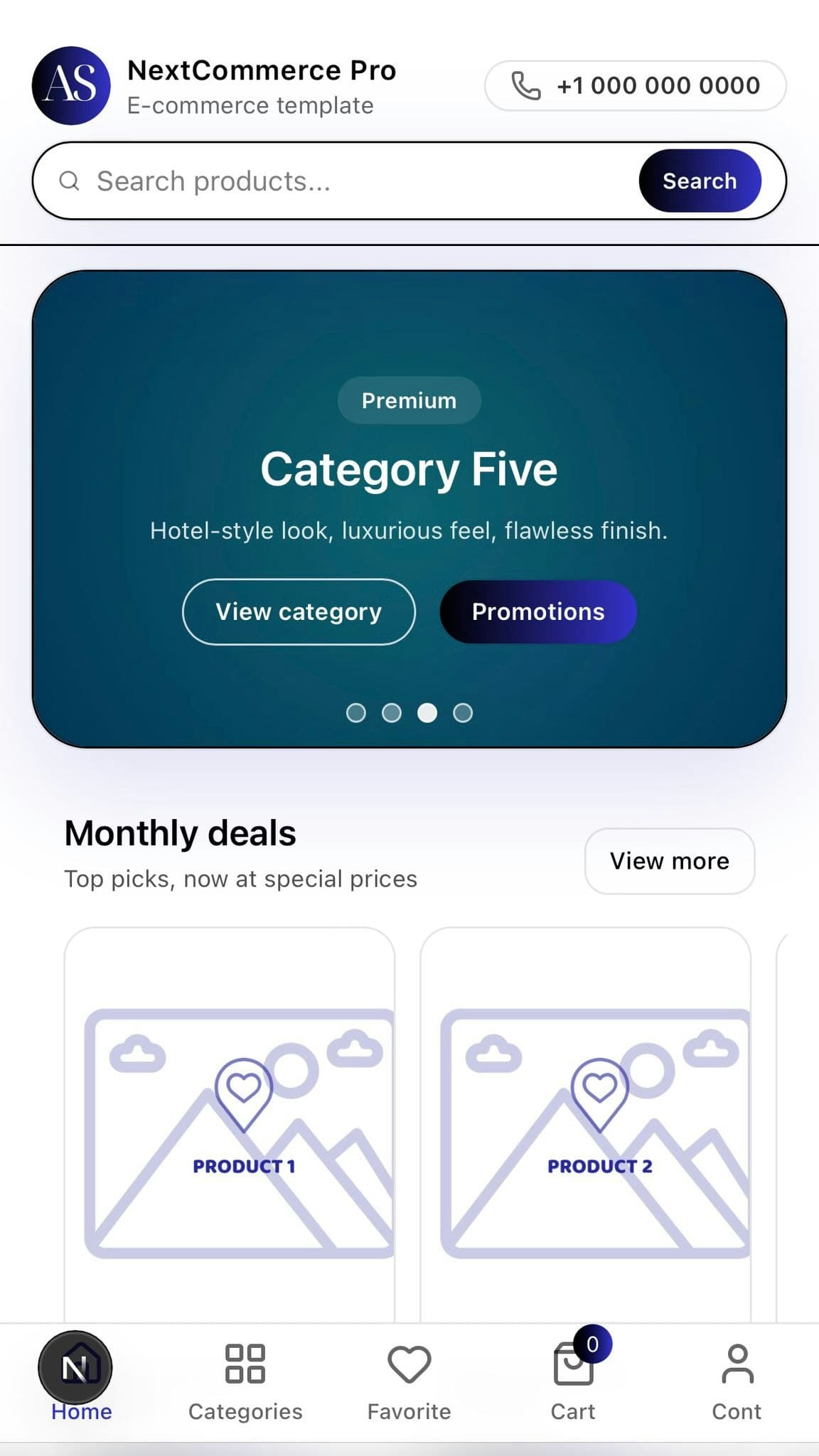This screenshot has height=1456, width=819.
Task: Click the search magnifier icon
Action: (69, 181)
